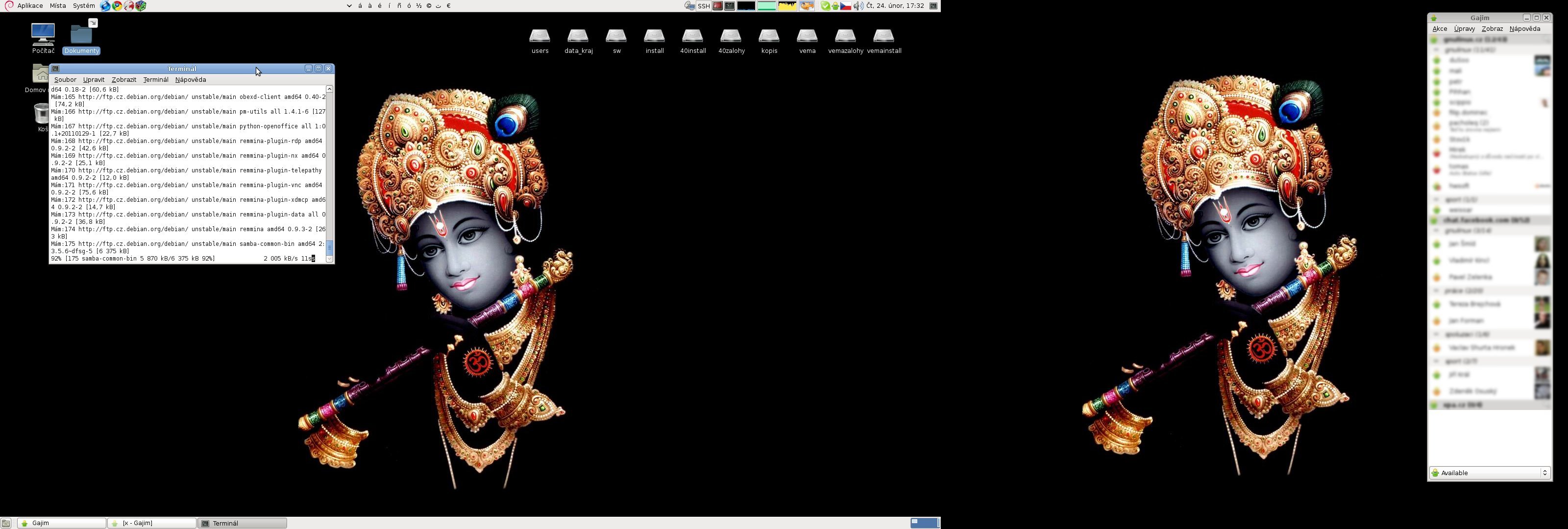Insert the € symbol from palette
Viewport: 1568px width, 529px height.
(449, 6)
